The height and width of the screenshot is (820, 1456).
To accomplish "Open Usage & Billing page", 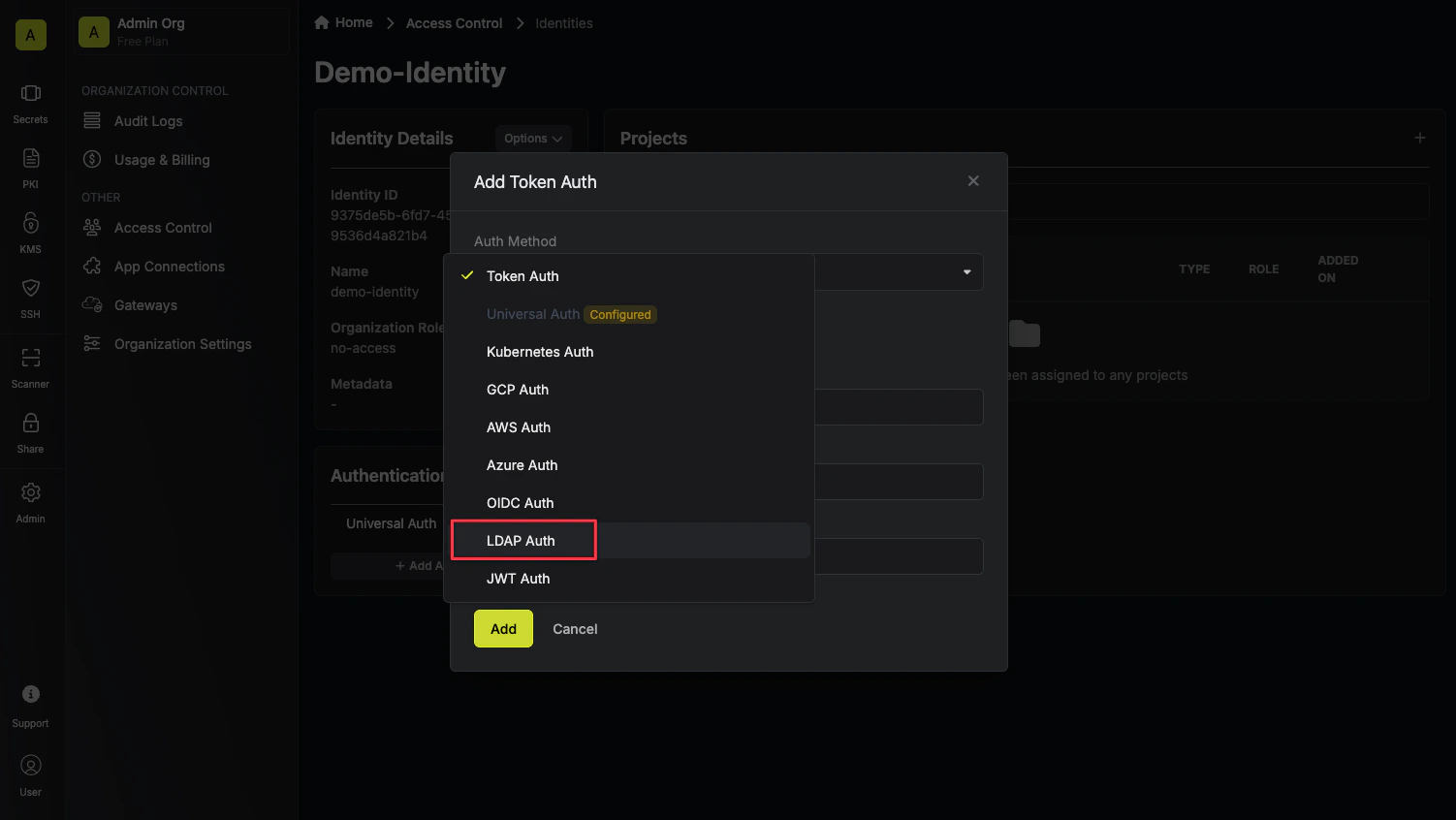I will (162, 160).
